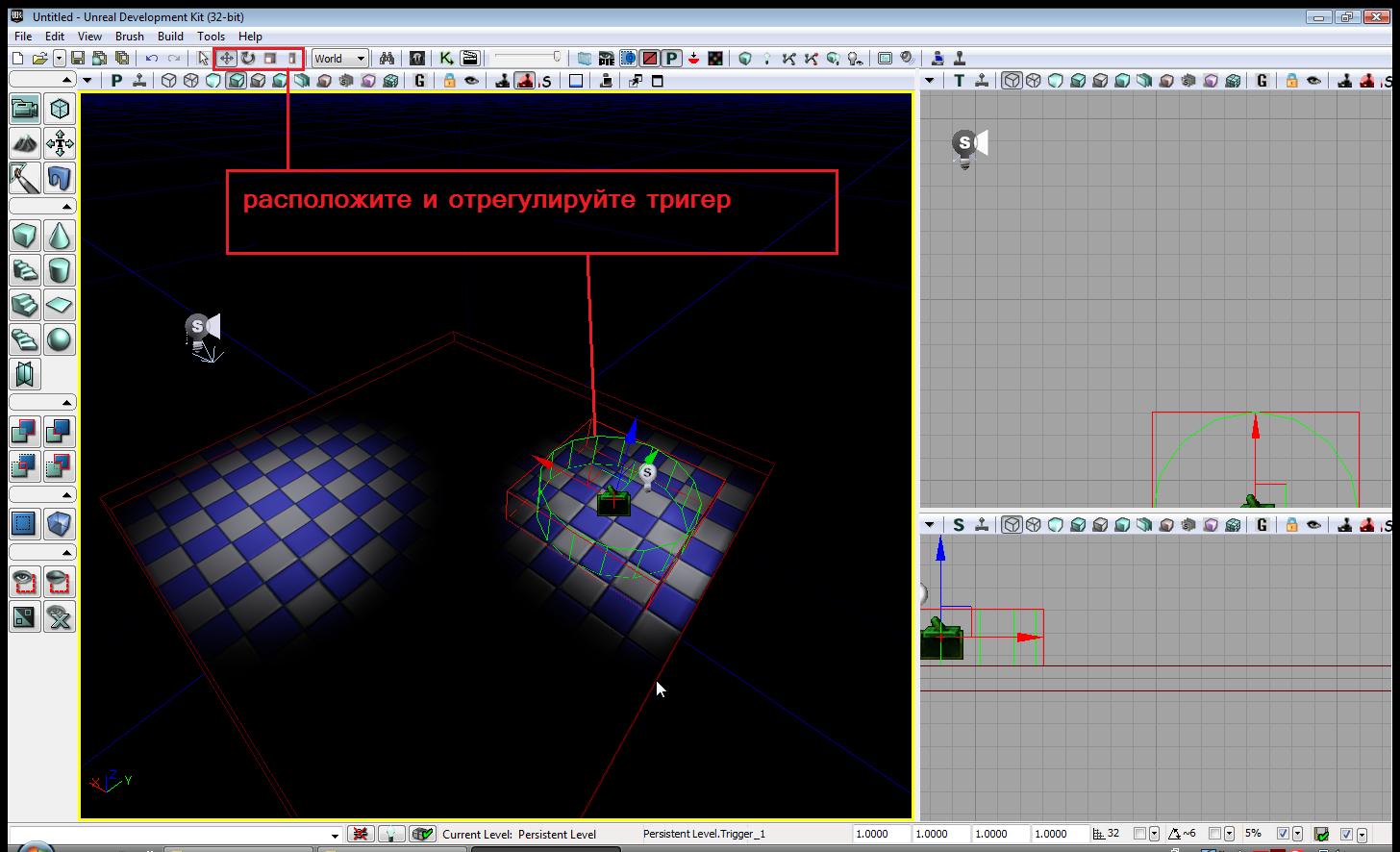Open the Build menu
The width and height of the screenshot is (1400, 852).
pyautogui.click(x=170, y=37)
